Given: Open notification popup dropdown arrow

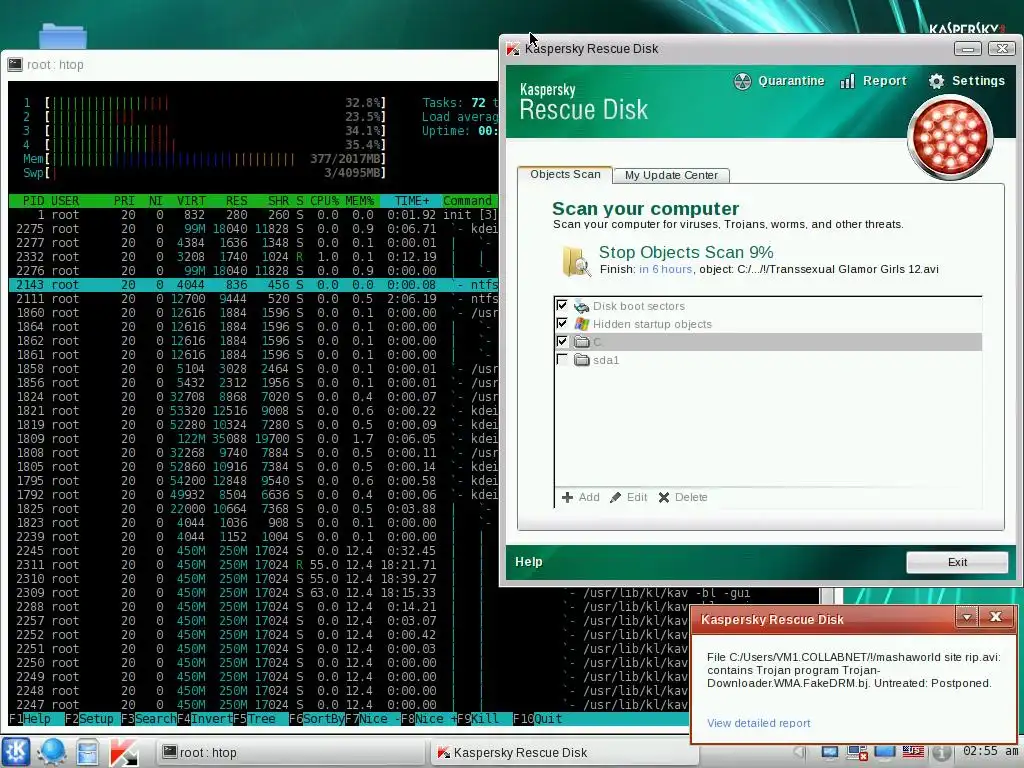Looking at the screenshot, I should 967,617.
